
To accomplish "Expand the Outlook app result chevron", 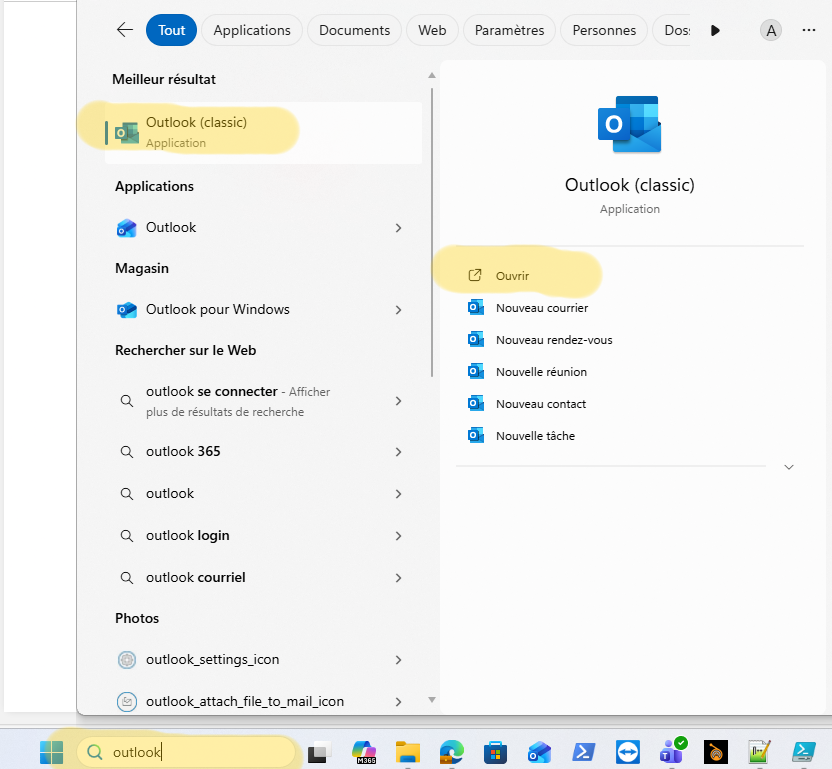I will [x=398, y=228].
